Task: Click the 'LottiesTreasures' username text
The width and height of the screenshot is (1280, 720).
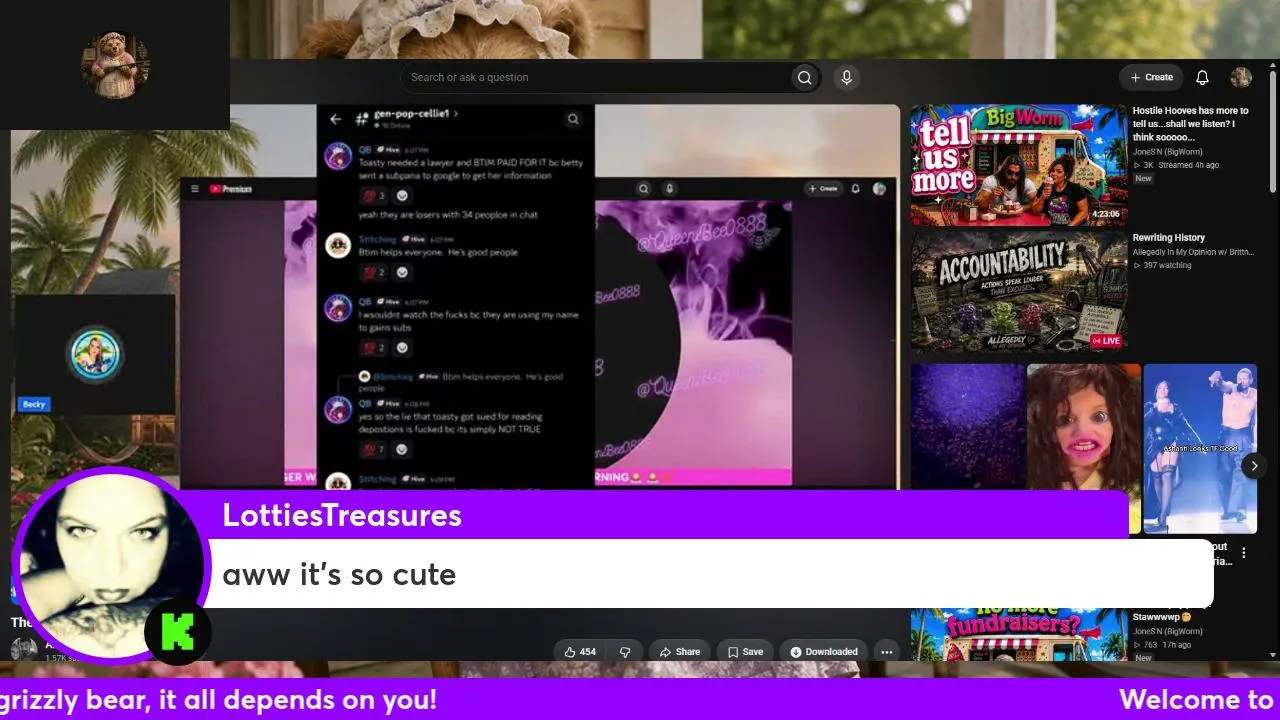Action: coord(342,515)
